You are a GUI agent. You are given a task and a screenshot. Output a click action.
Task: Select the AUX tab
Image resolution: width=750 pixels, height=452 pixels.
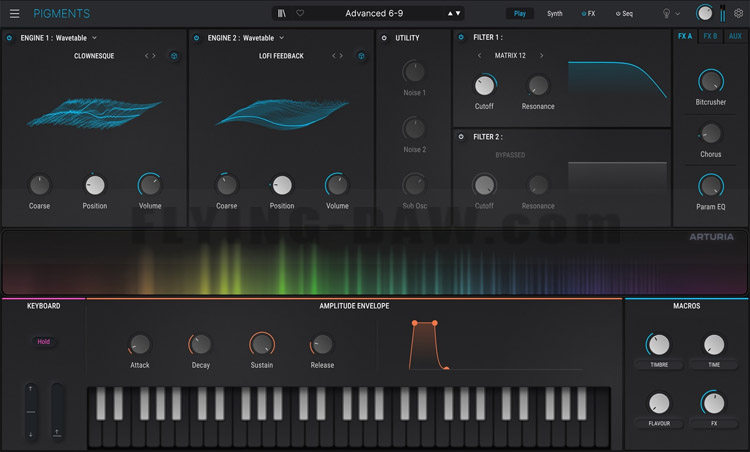pyautogui.click(x=735, y=36)
